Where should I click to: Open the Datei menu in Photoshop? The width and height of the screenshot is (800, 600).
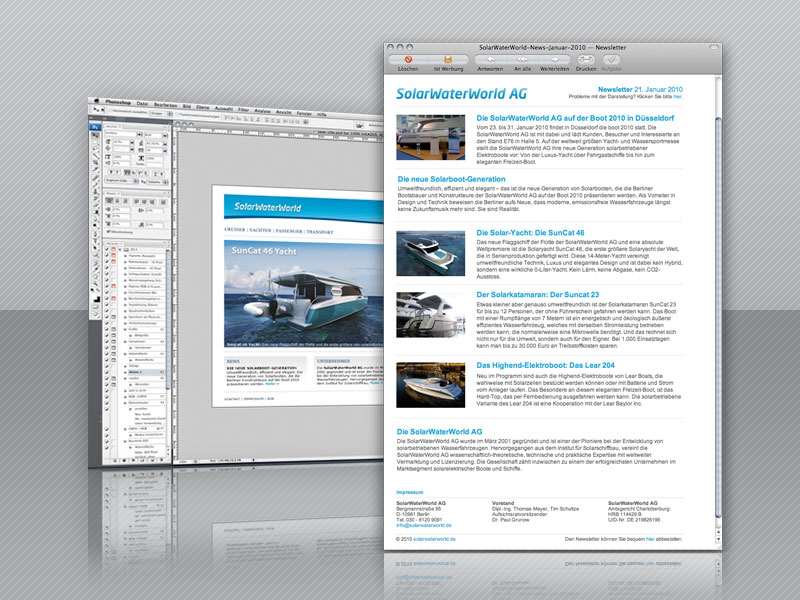click(142, 104)
